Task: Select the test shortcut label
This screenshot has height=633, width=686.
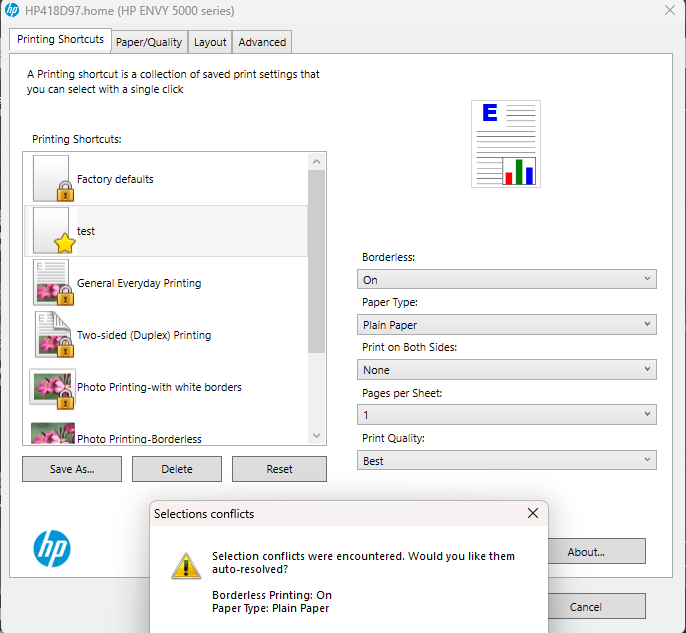Action: click(86, 231)
